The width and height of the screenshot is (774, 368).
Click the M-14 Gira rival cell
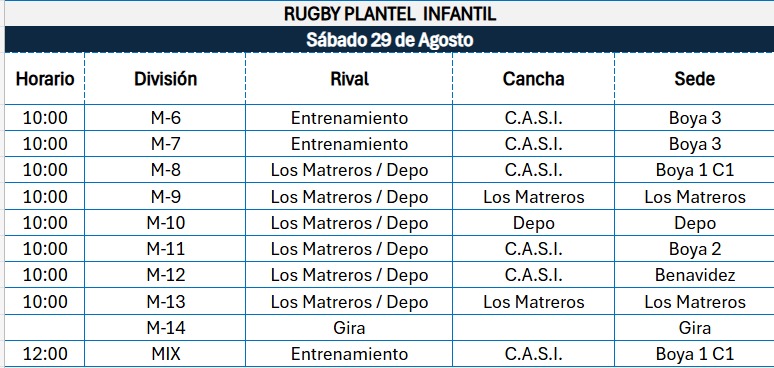click(349, 328)
